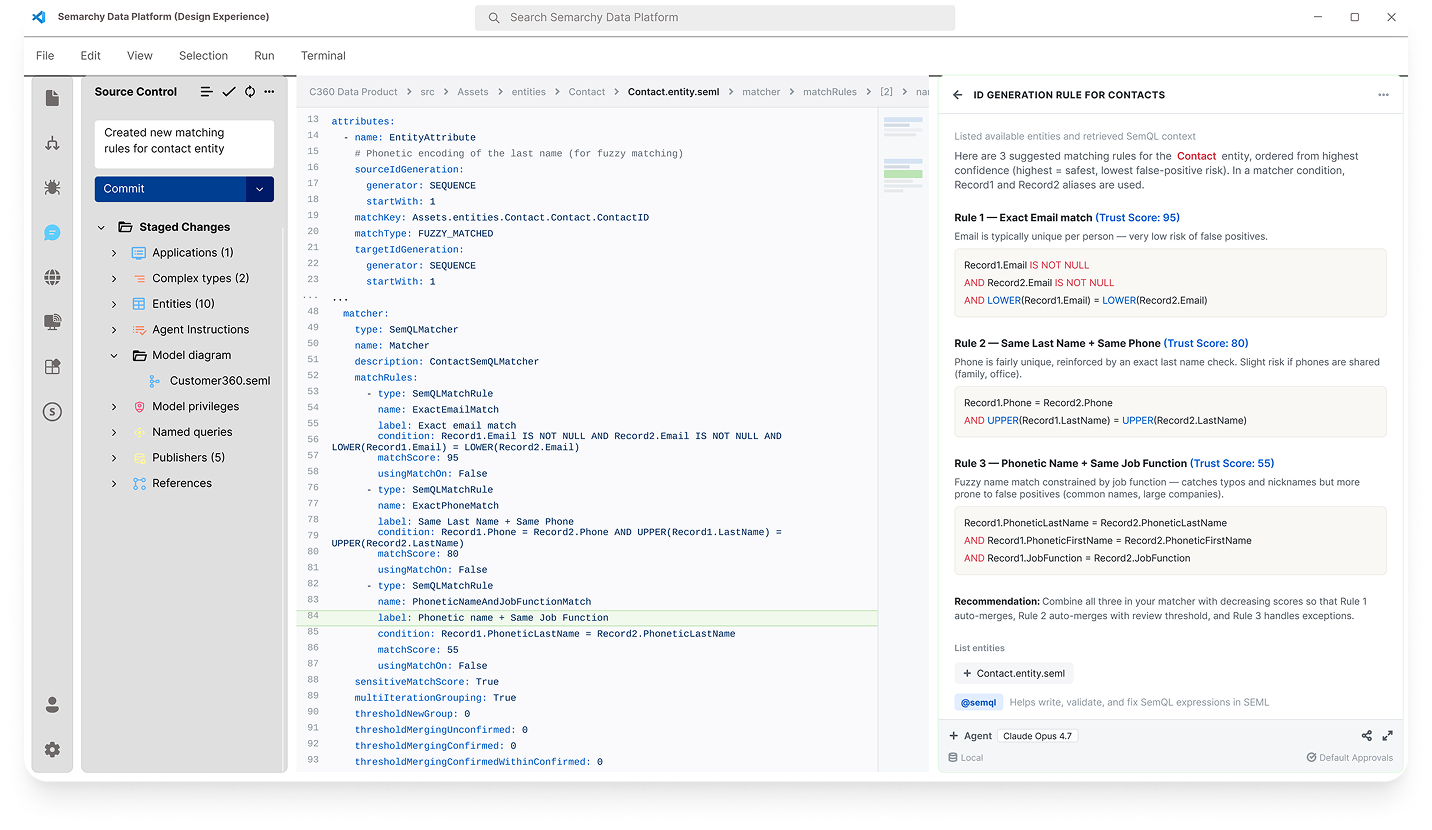Open the Terminal menu
Screen dimensions: 1432x830
click(323, 56)
